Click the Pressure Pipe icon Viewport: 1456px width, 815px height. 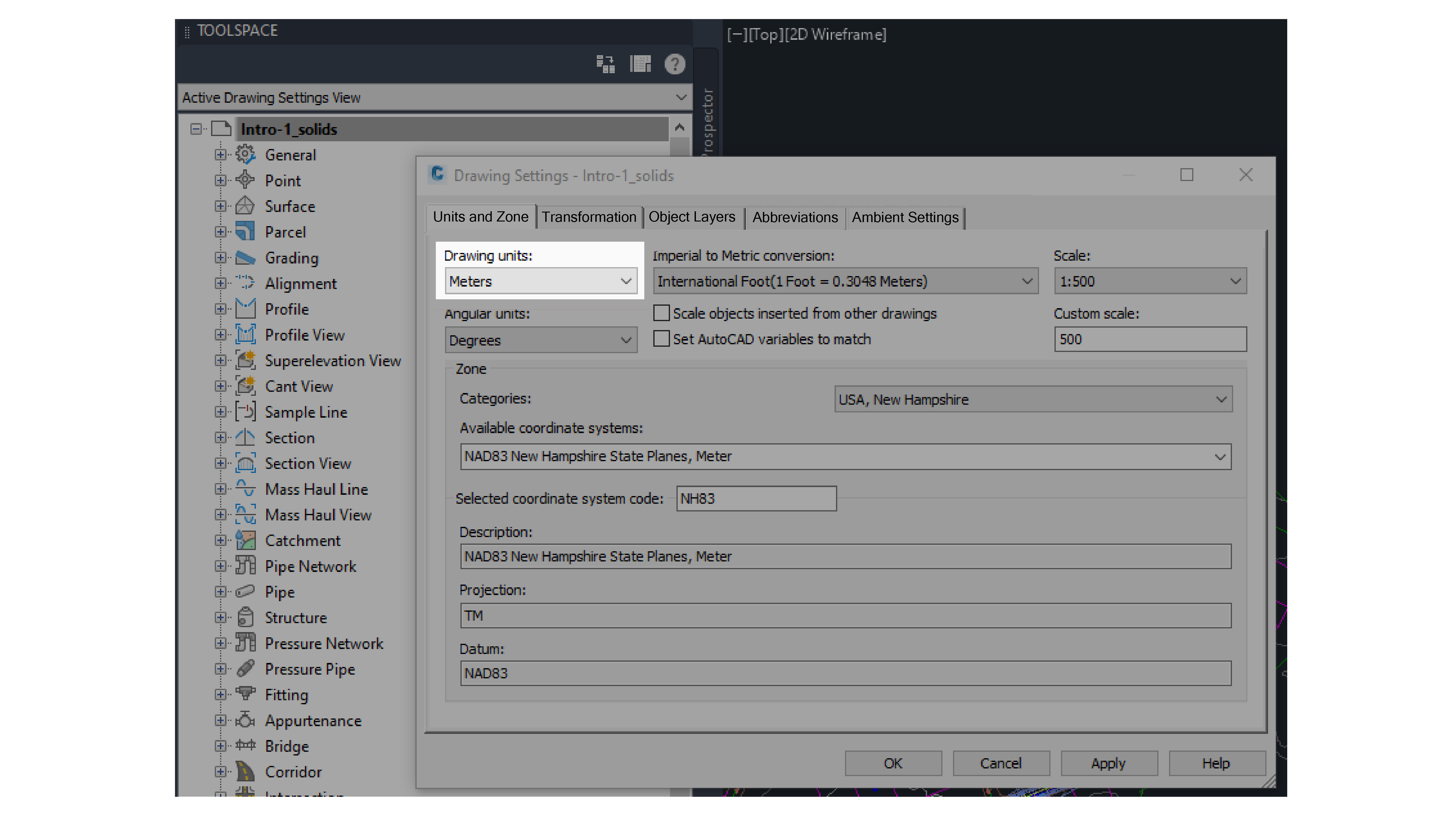245,669
